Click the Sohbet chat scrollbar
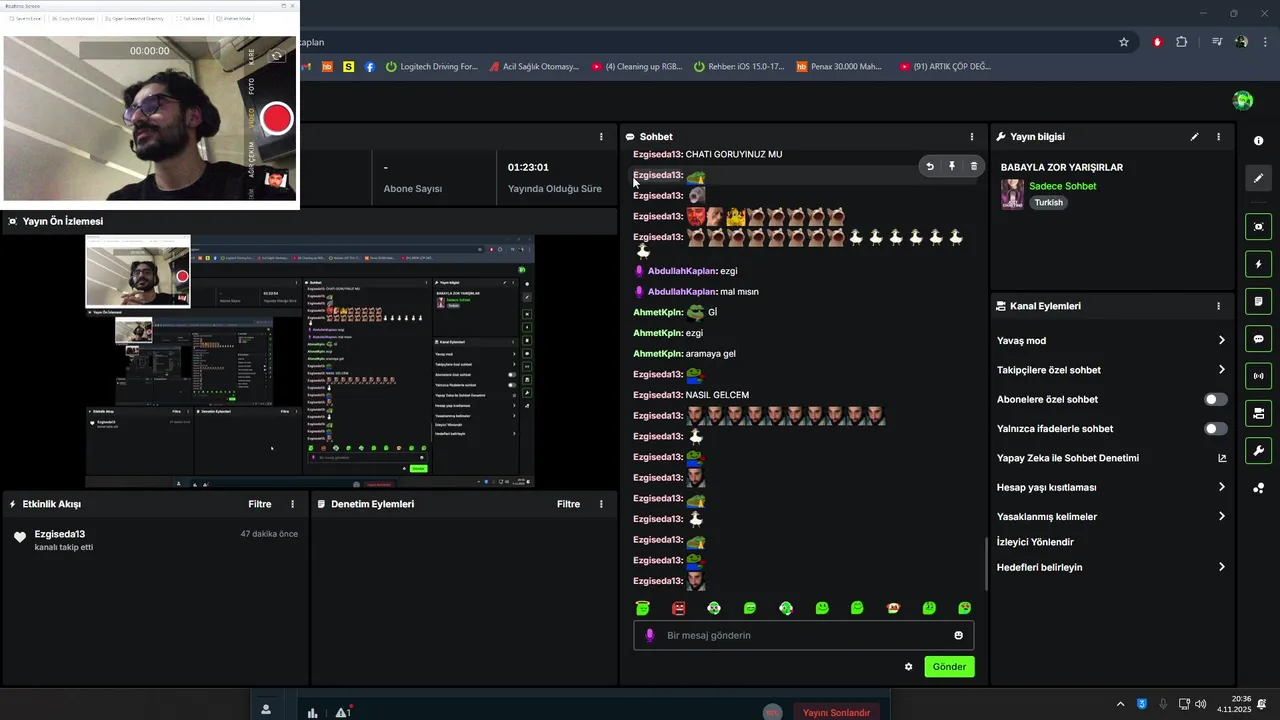1280x720 pixels. point(986,564)
